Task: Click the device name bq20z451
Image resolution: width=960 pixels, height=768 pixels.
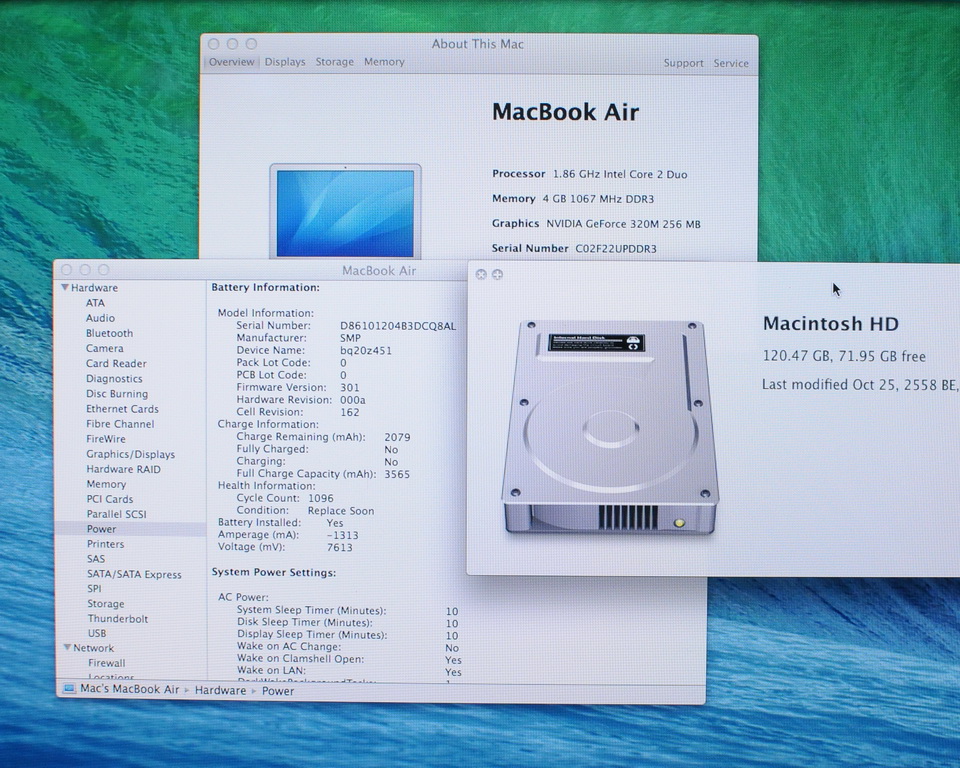Action: point(366,350)
